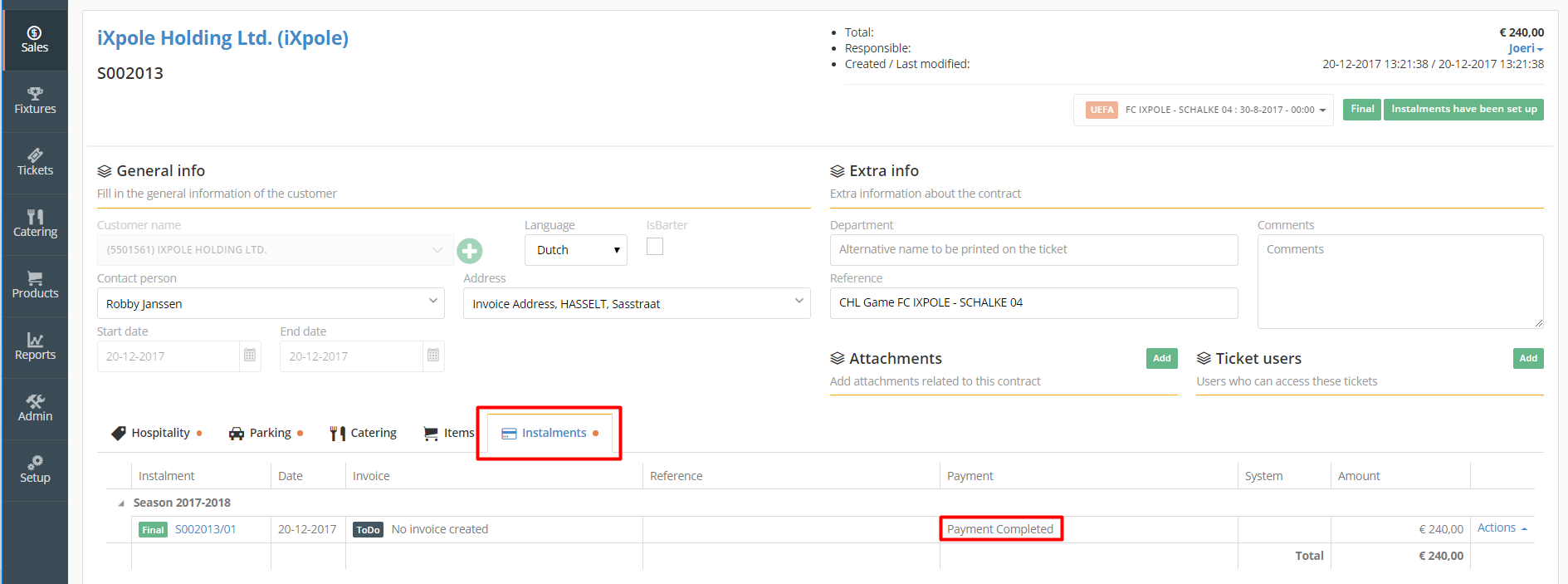Click the Reference input field
This screenshot has width=1568, height=584.
pyautogui.click(x=1033, y=303)
